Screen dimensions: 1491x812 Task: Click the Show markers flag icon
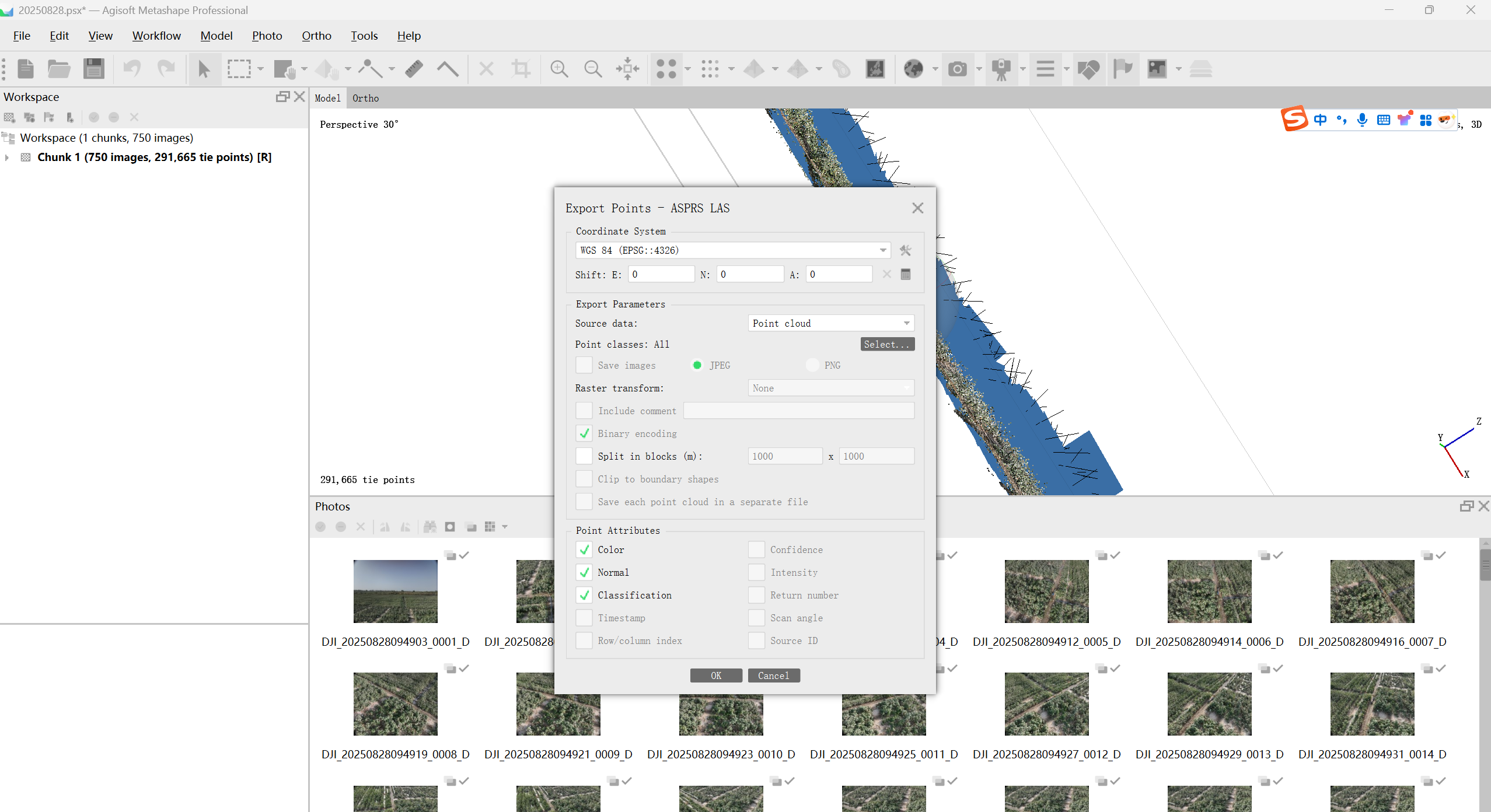[x=1123, y=69]
